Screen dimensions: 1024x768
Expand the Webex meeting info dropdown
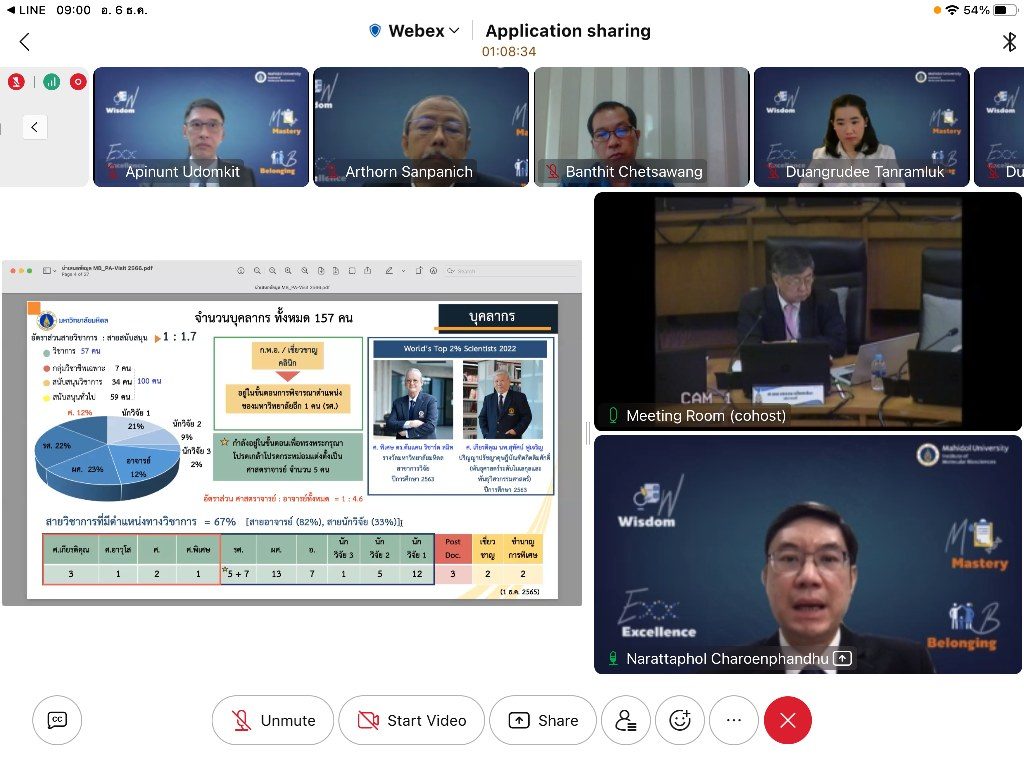click(x=415, y=31)
